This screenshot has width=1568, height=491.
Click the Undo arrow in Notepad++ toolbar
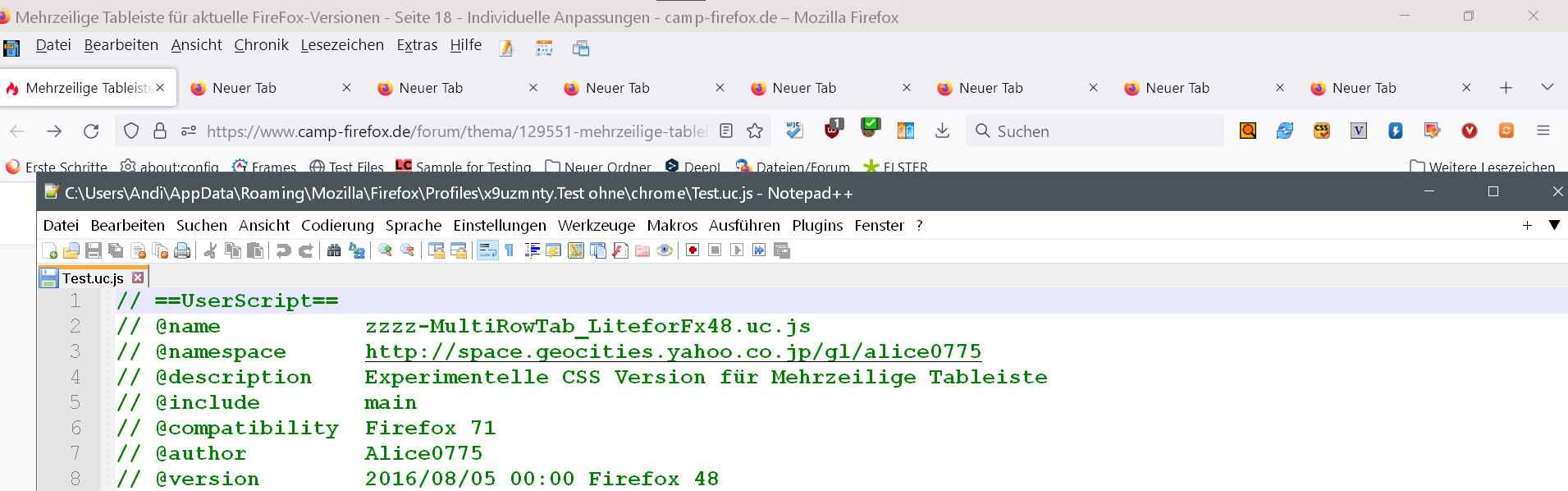283,250
